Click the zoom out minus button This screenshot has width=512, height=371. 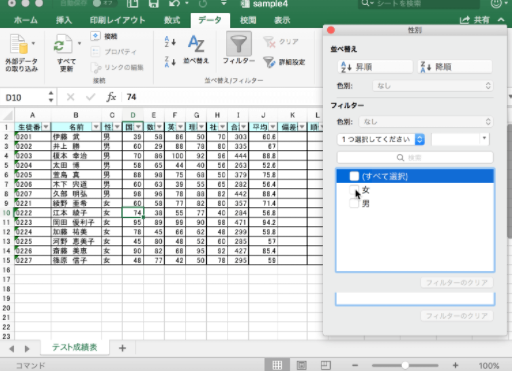355,365
